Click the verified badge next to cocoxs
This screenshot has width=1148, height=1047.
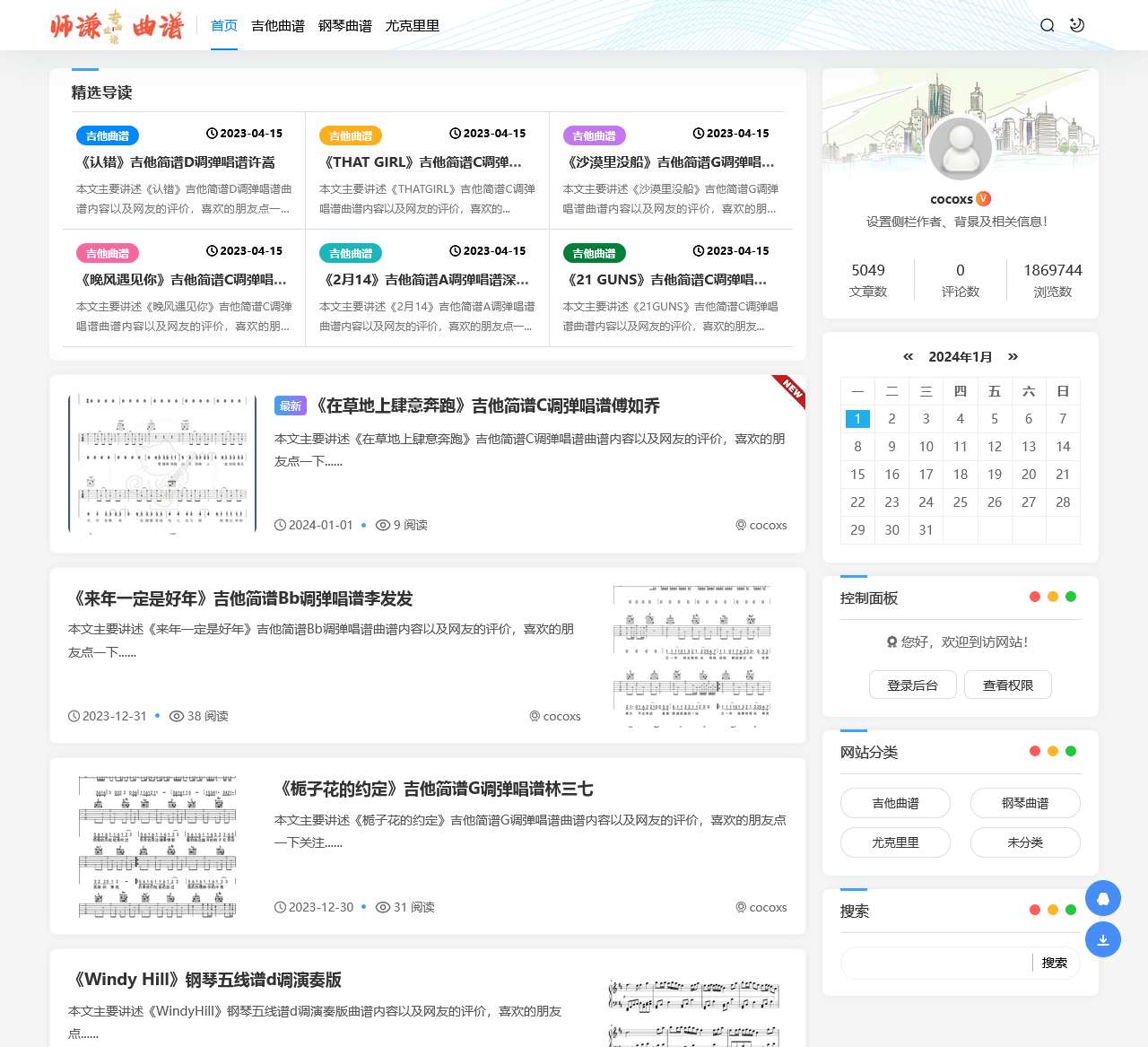point(984,199)
